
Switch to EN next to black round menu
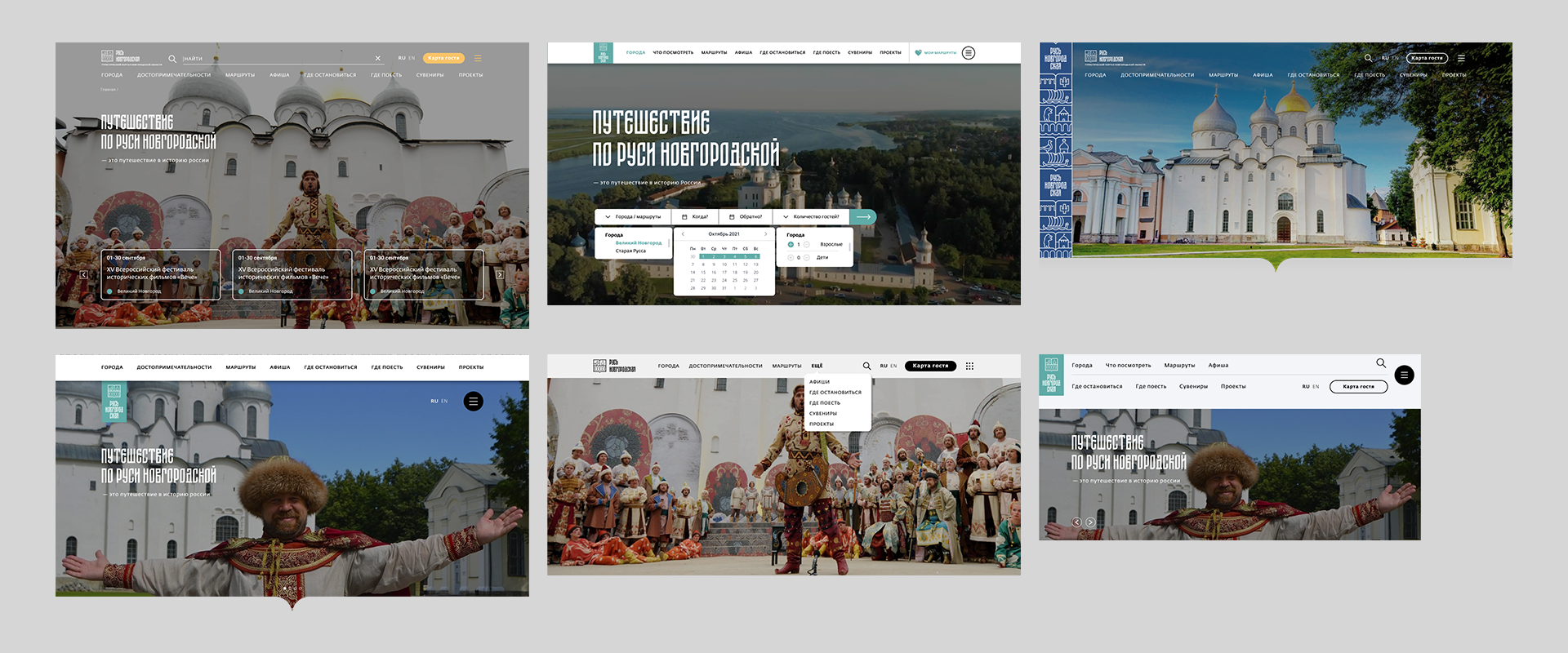444,401
